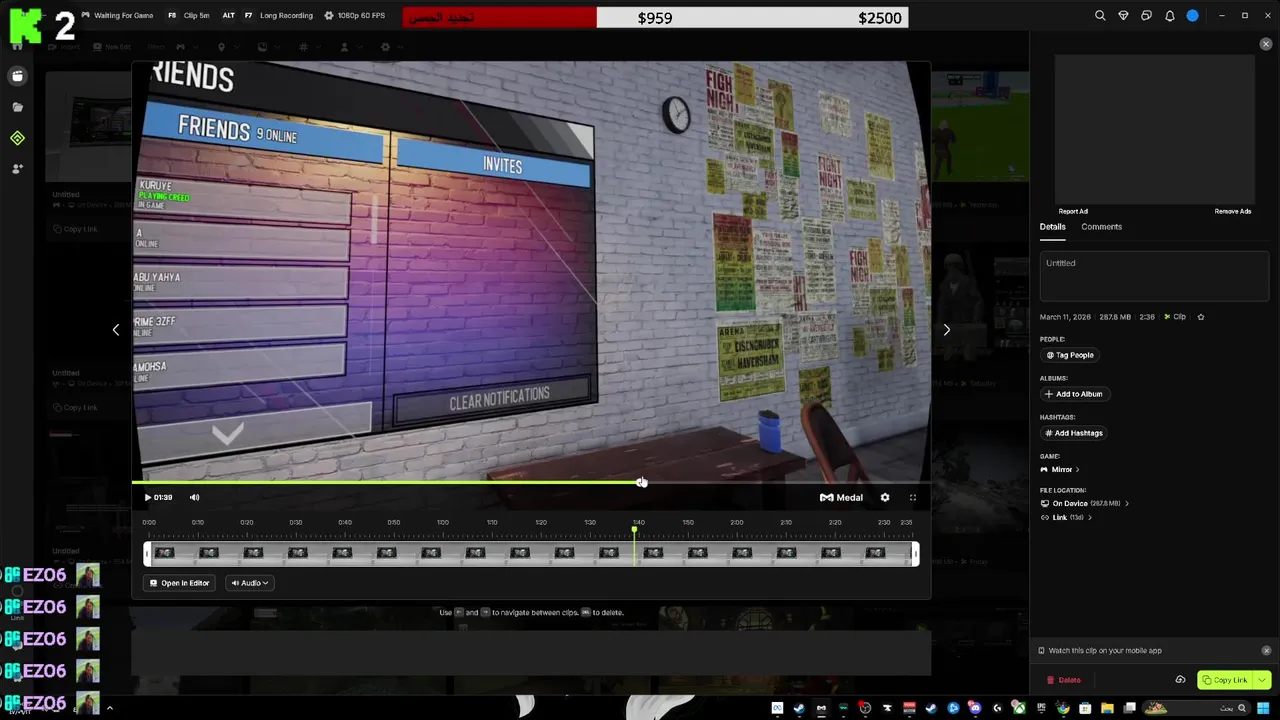Open the friends icon in left sidebar
This screenshot has width=1280, height=720.
(x=17, y=169)
